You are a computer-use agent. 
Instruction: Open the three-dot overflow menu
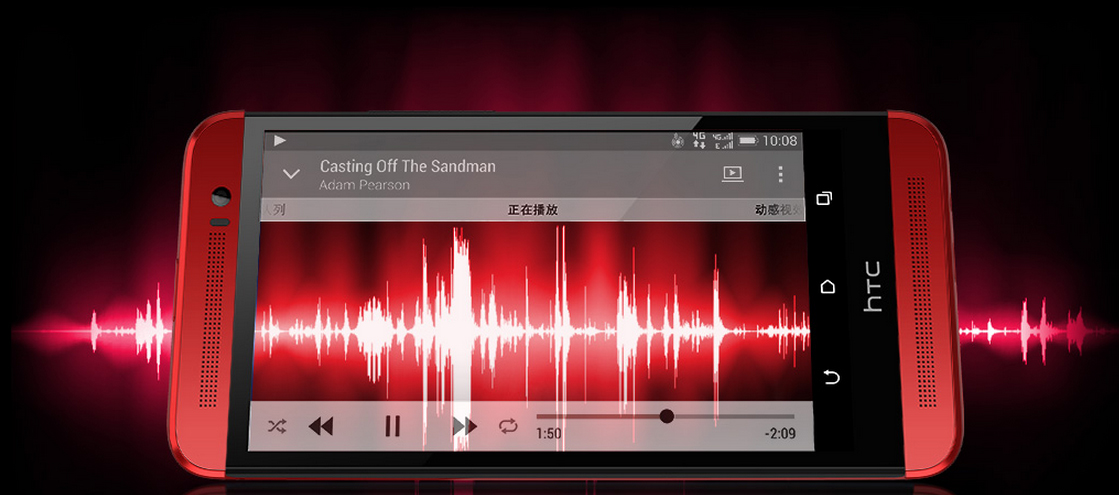click(x=781, y=174)
